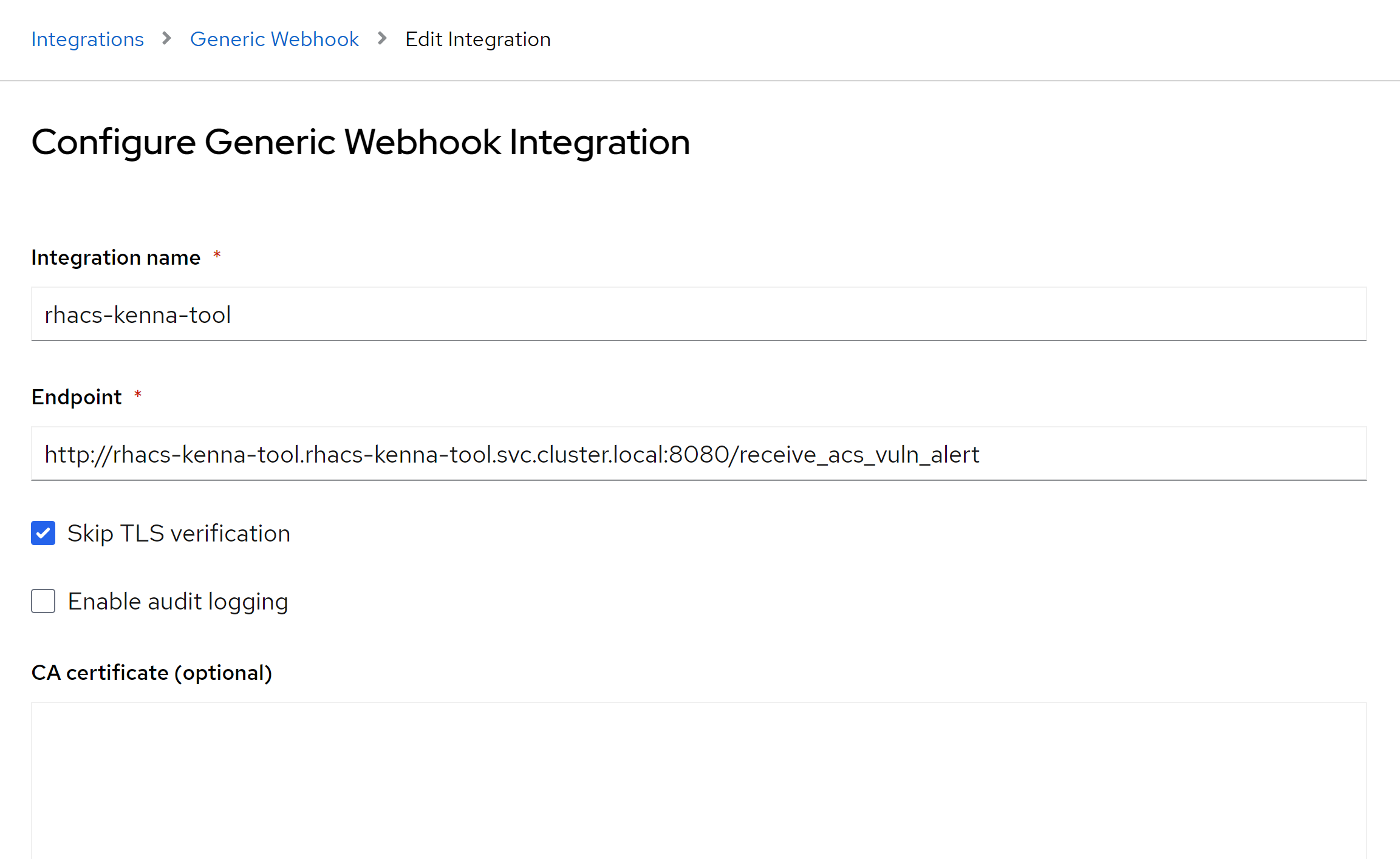The height and width of the screenshot is (859, 1400).
Task: Select the Edit Integration breadcrumb text
Action: (x=477, y=39)
